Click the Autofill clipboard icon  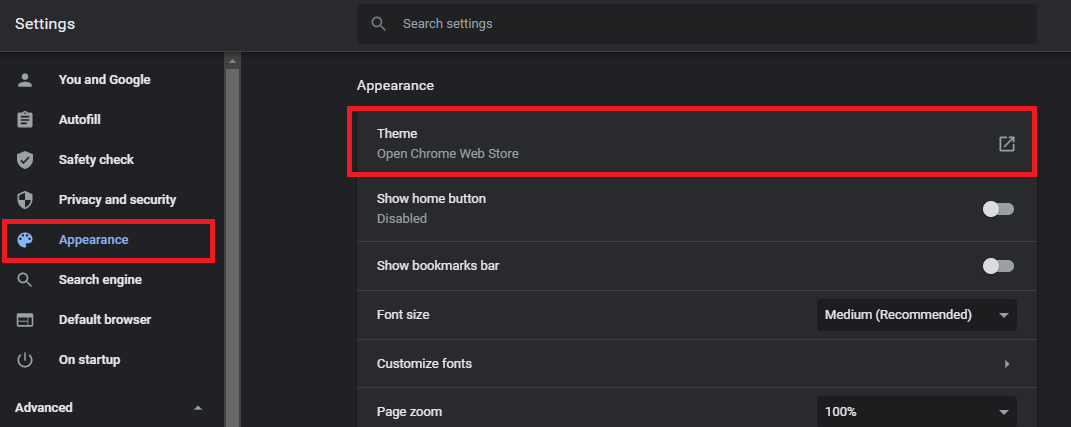click(25, 120)
